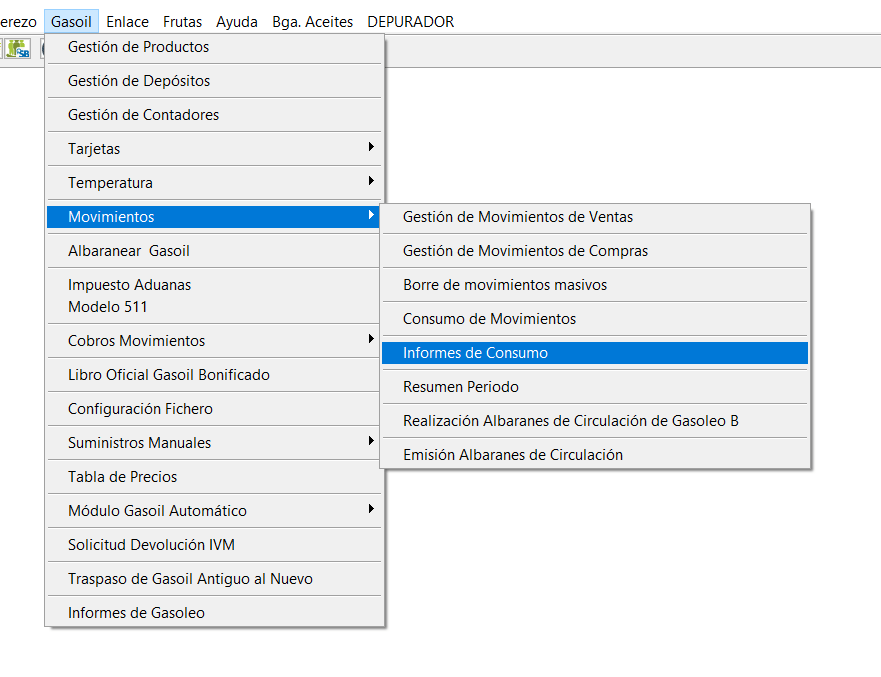Click the green SB people toolbar icon
Viewport: 881px width, 677px height.
[18, 47]
